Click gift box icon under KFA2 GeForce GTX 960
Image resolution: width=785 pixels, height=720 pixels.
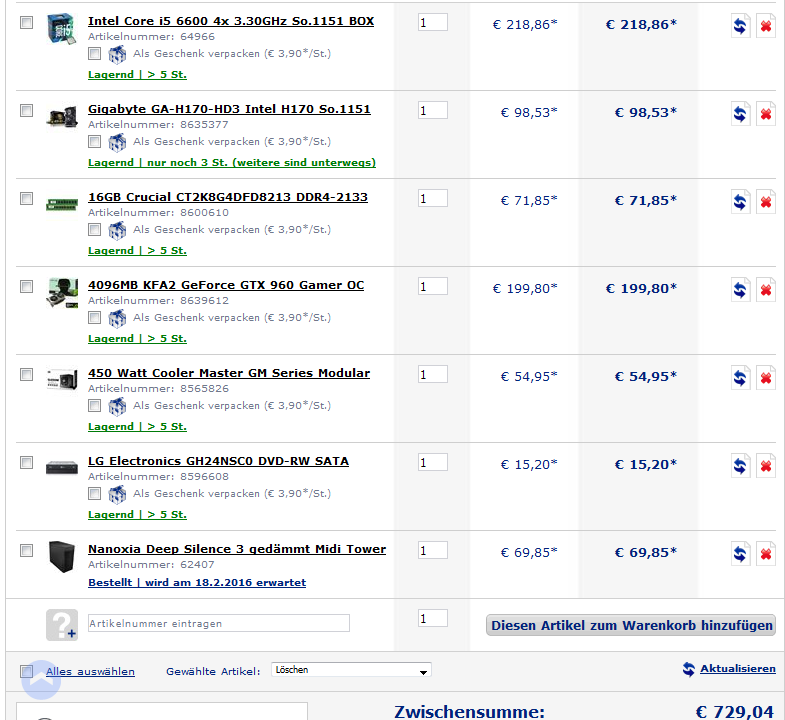pos(117,318)
